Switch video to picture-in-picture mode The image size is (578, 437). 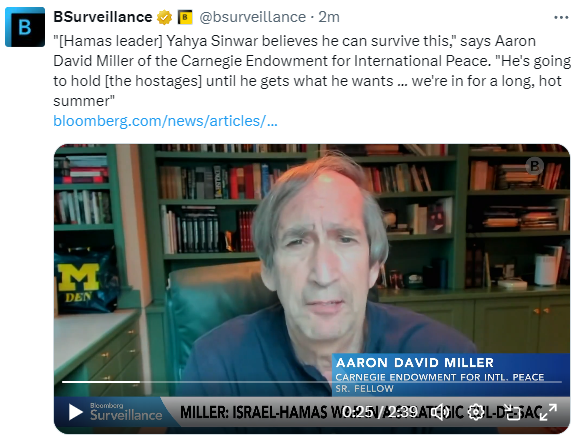511,412
